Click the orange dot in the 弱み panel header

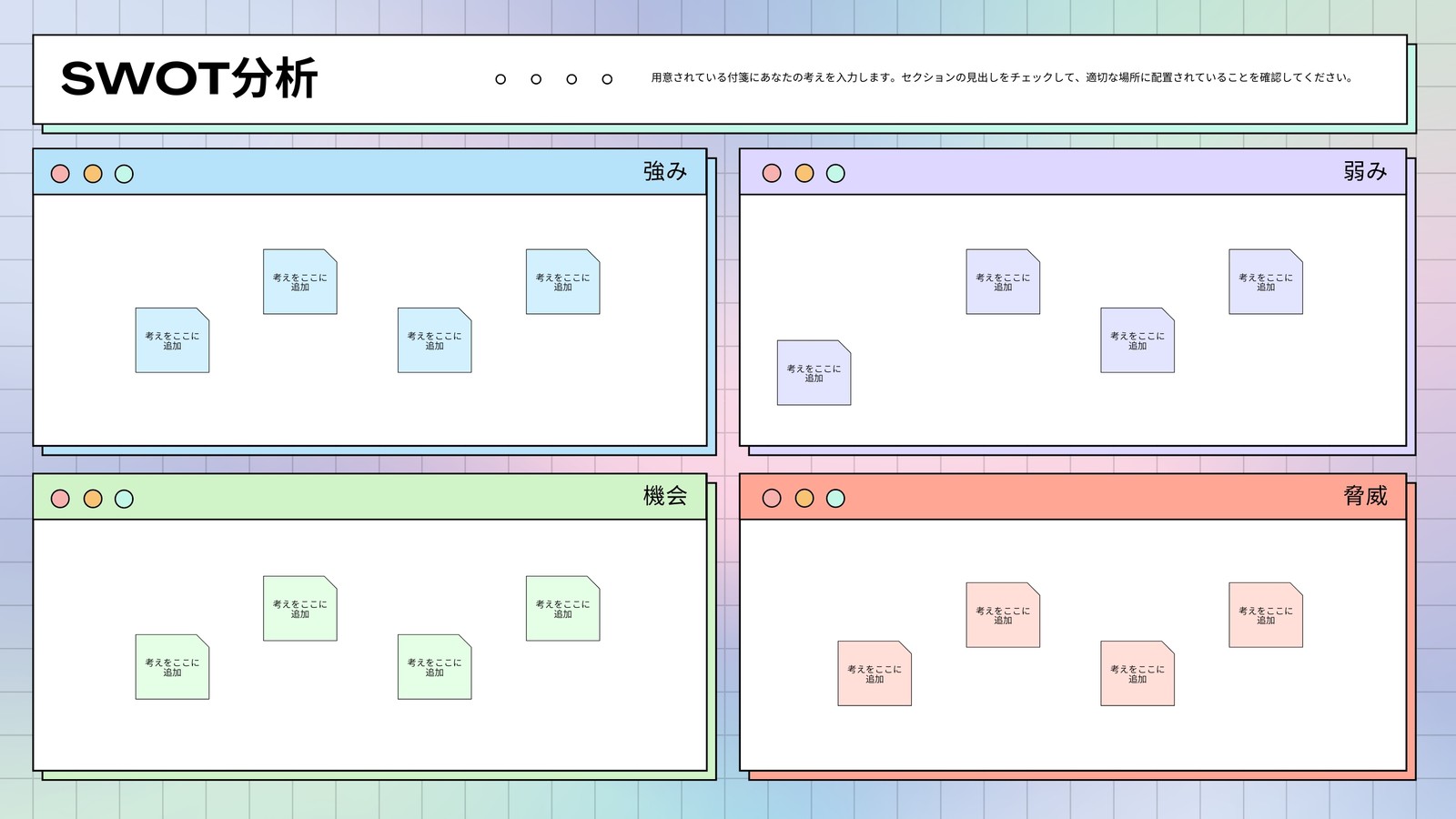click(x=804, y=173)
